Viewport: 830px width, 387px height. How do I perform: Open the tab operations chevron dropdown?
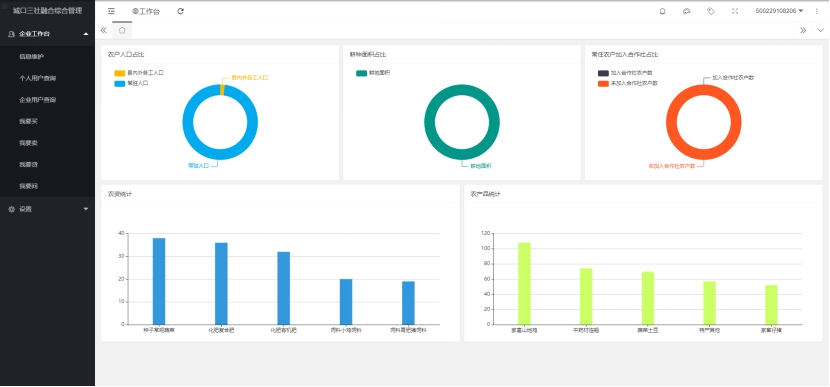click(820, 30)
